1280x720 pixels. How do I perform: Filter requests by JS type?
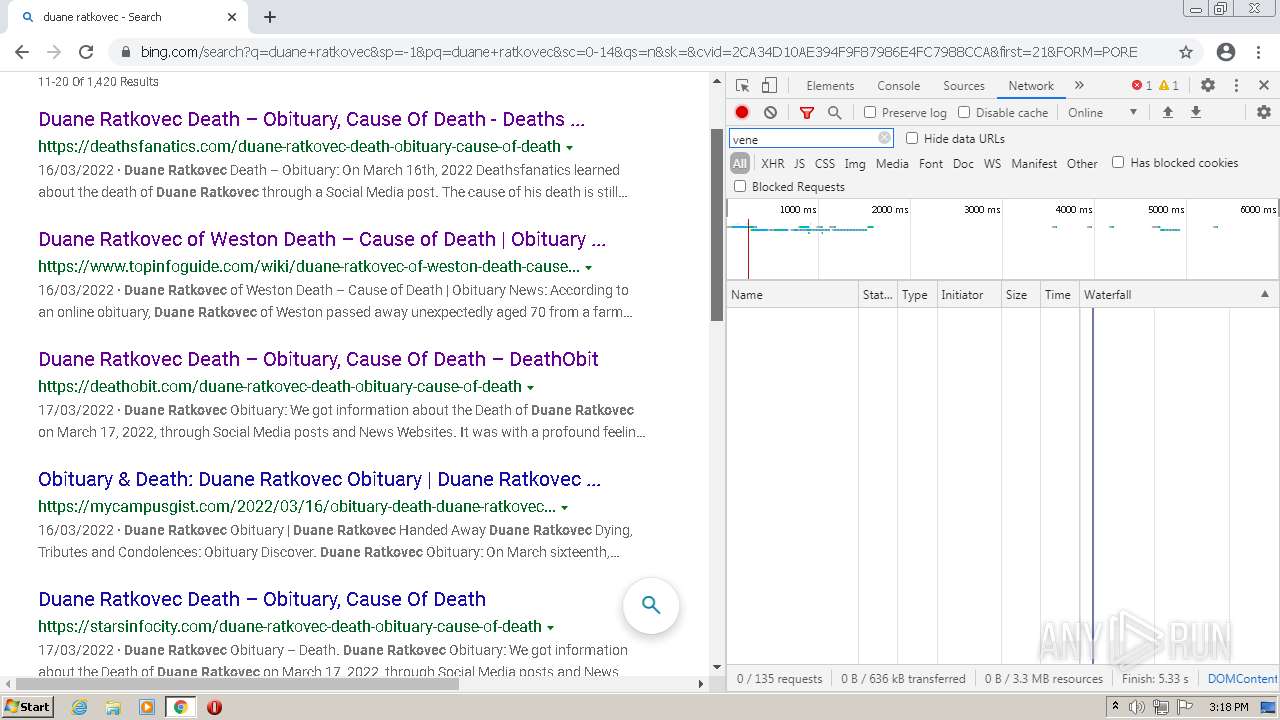pyautogui.click(x=799, y=163)
